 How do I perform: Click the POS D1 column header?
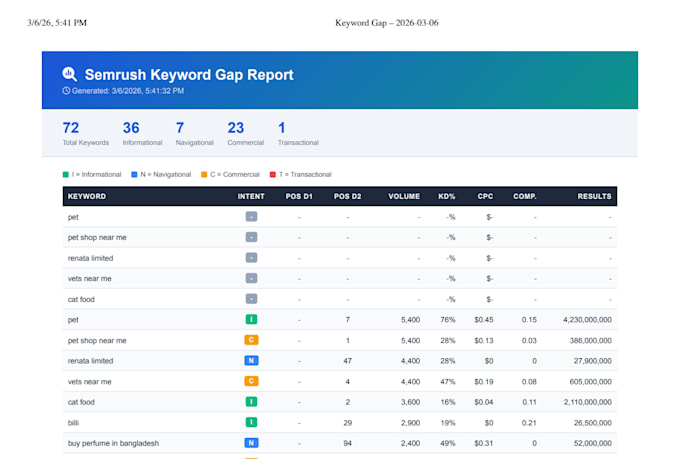click(299, 196)
